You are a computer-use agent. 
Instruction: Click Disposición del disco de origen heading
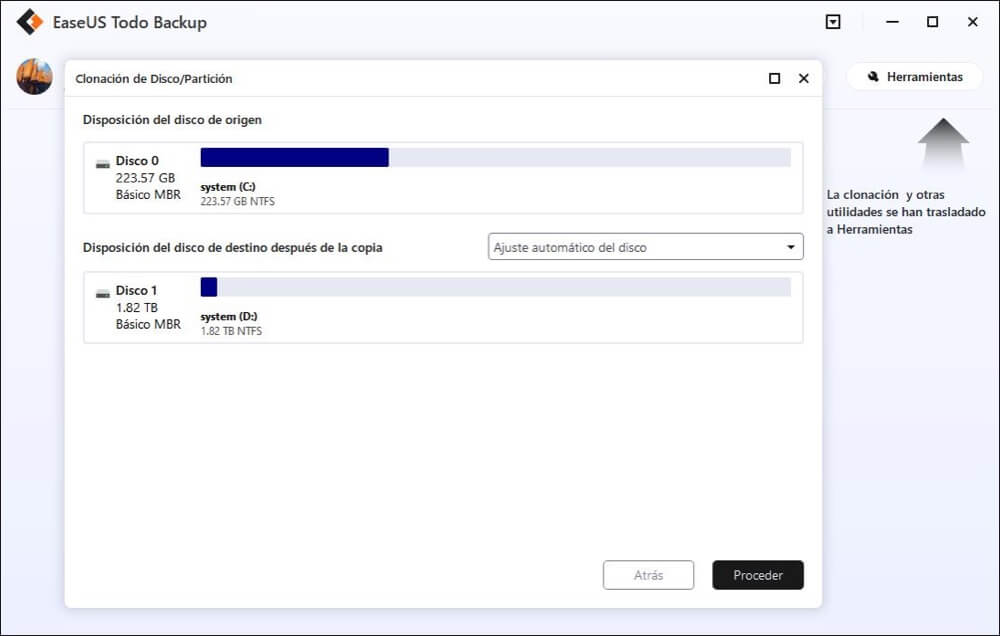point(172,120)
